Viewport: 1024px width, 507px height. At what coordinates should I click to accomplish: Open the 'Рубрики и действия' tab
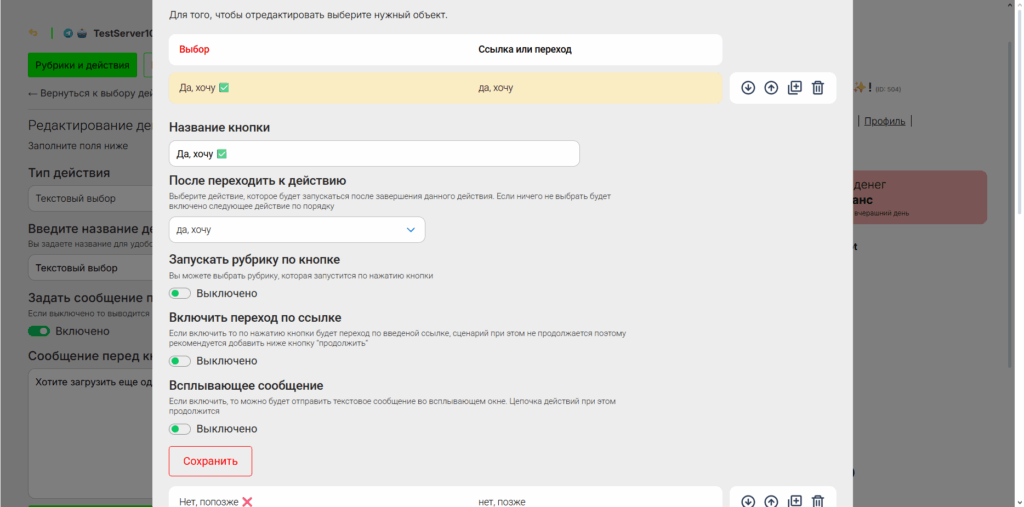(x=81, y=65)
